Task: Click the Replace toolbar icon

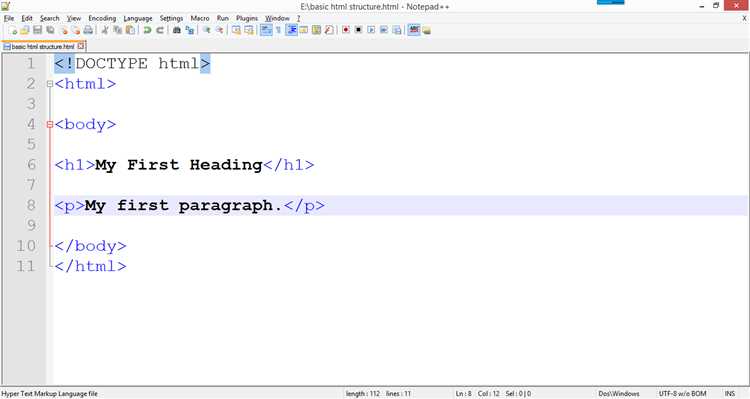Action: point(190,30)
